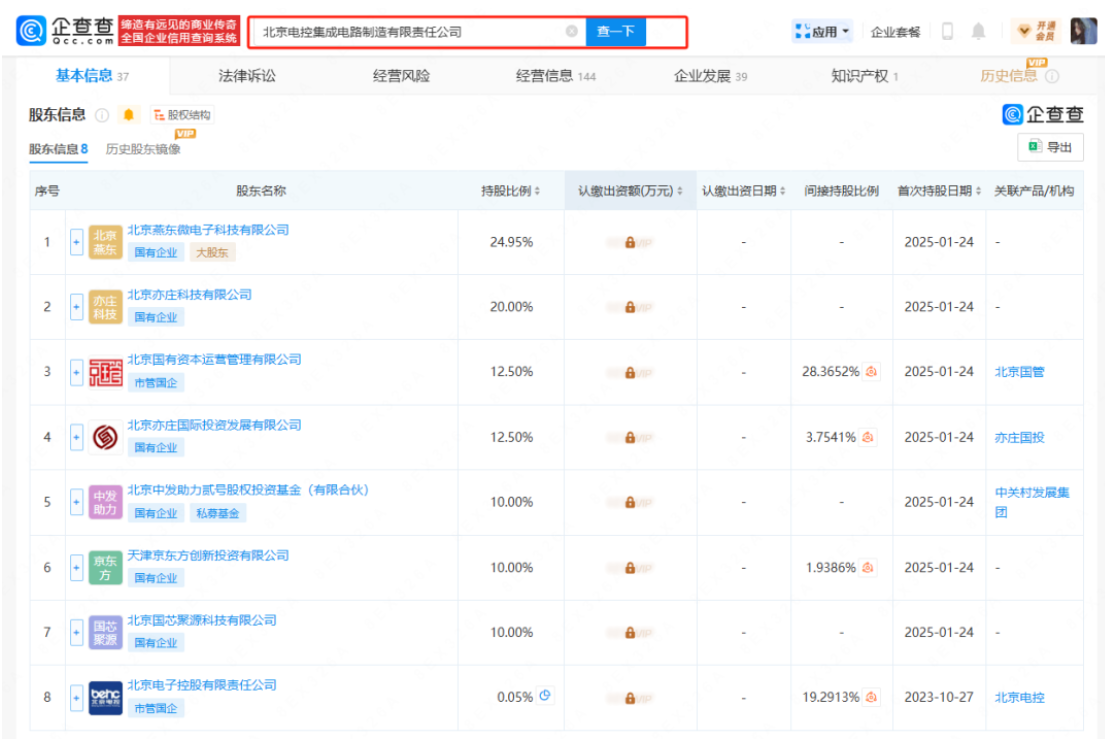Open the 应用 dropdown menu
Image resolution: width=1105 pixels, height=744 pixels.
point(822,32)
